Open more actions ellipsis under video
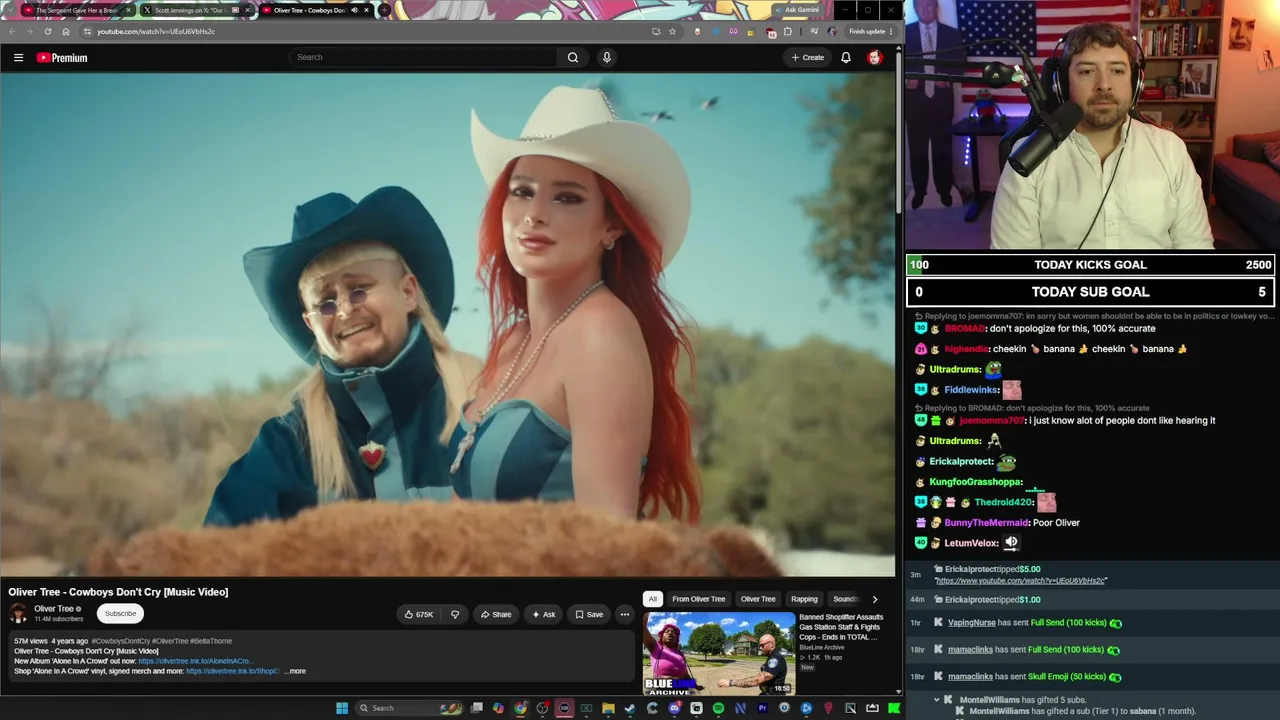Viewport: 1280px width, 720px height. pyautogui.click(x=625, y=614)
